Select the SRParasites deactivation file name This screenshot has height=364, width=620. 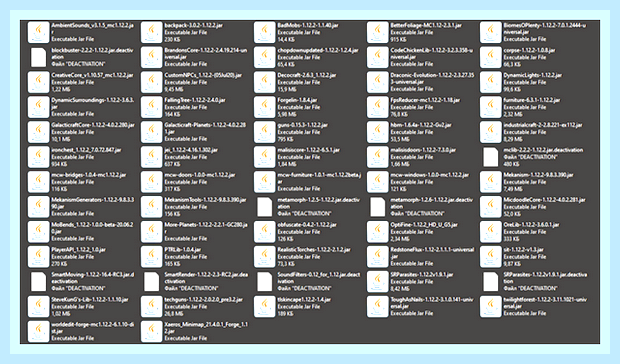[545, 278]
